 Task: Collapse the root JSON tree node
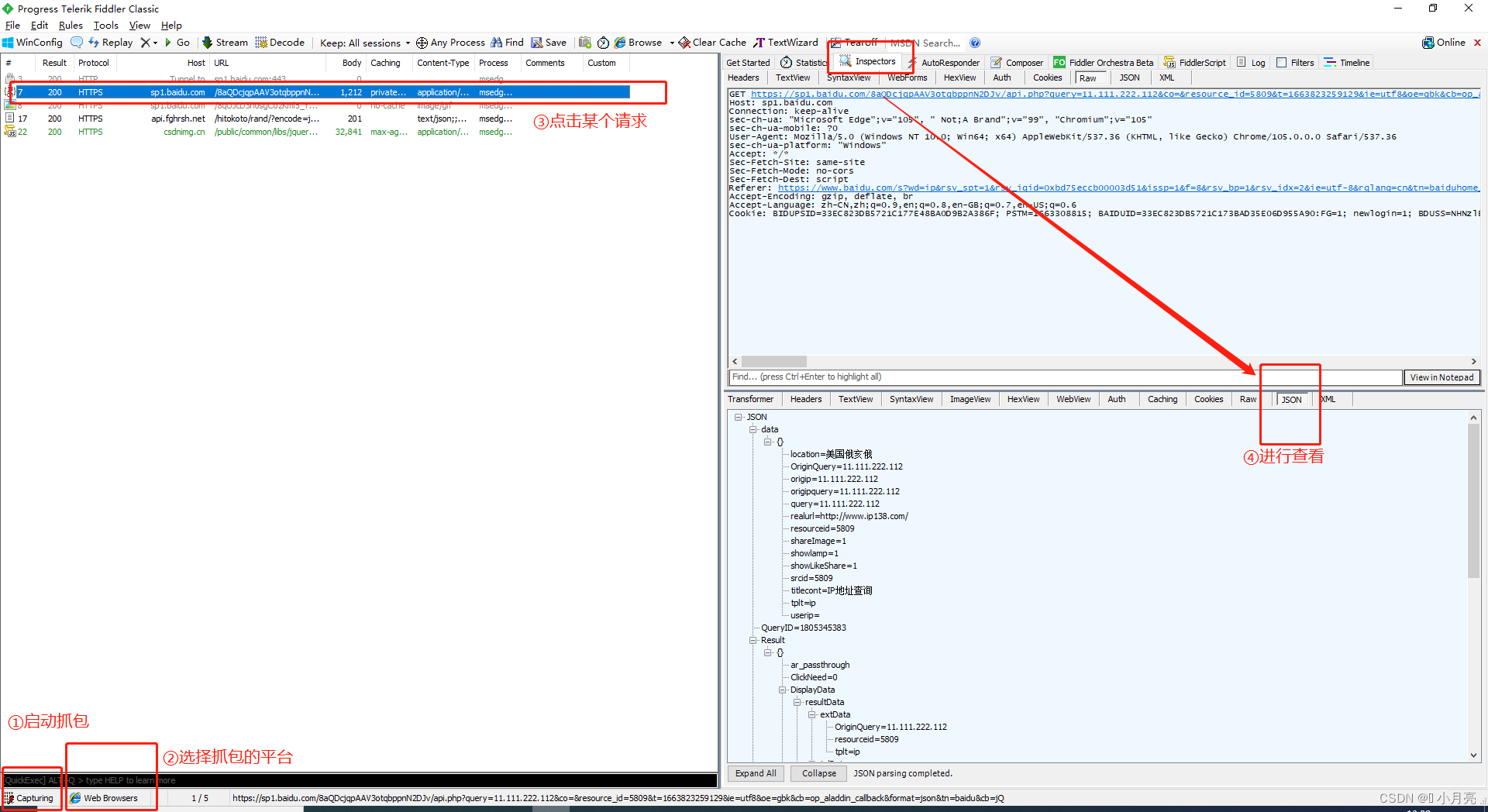[x=739, y=417]
